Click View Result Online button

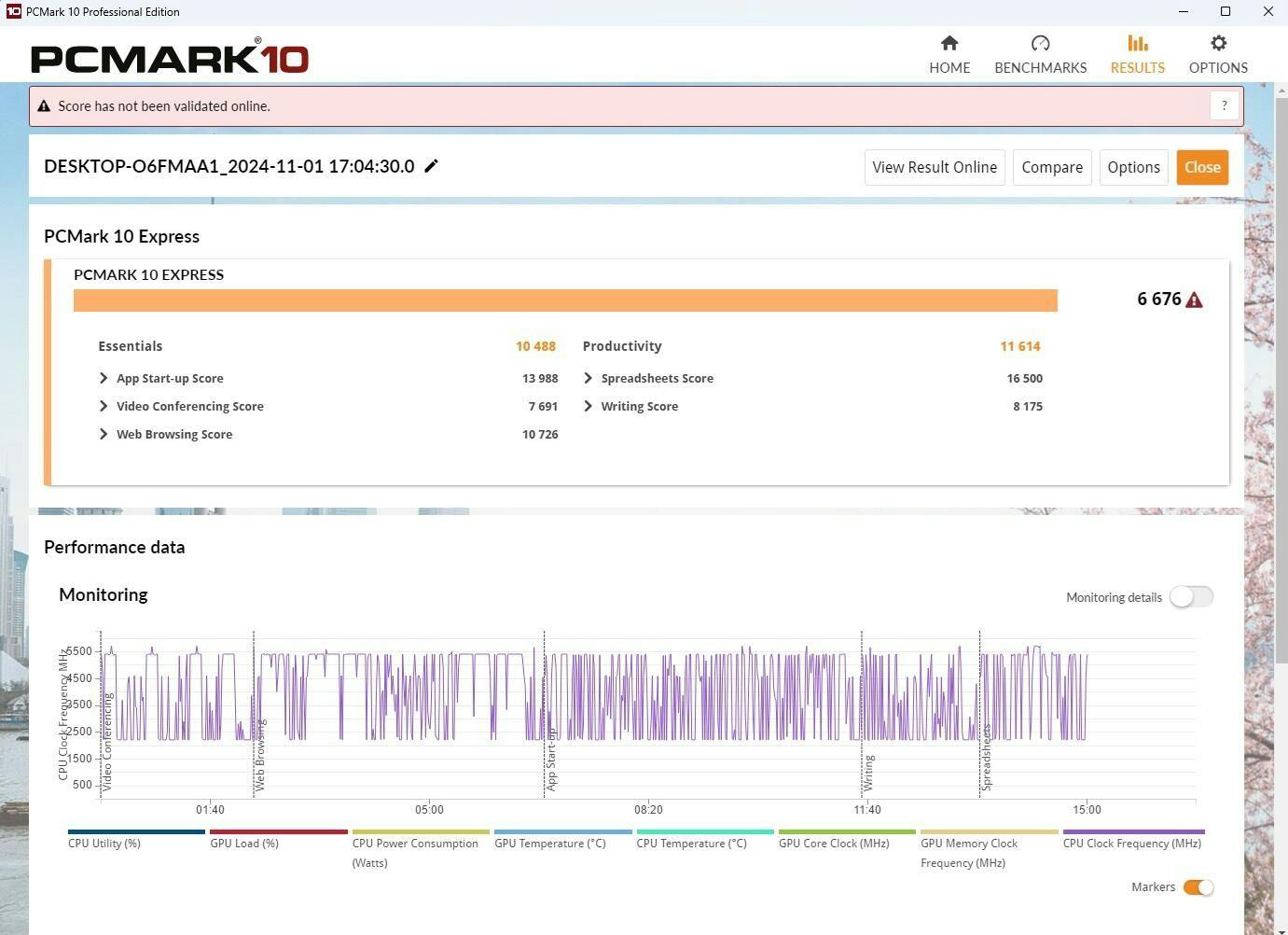(935, 167)
